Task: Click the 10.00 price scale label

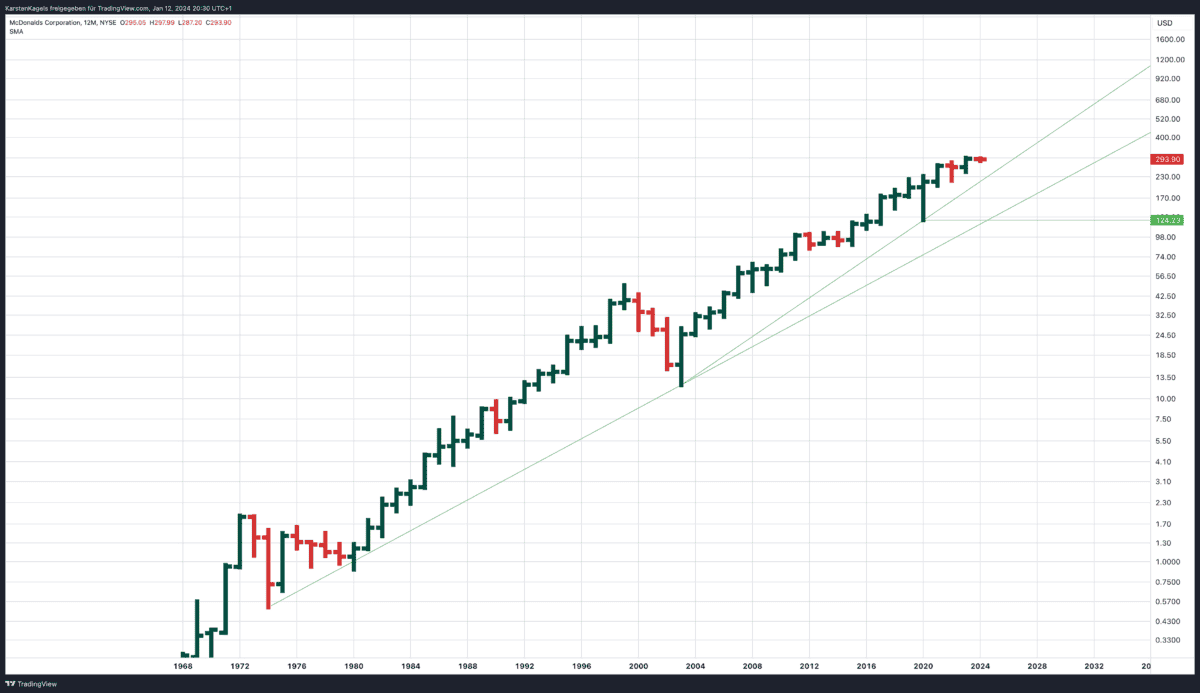Action: pyautogui.click(x=1165, y=399)
